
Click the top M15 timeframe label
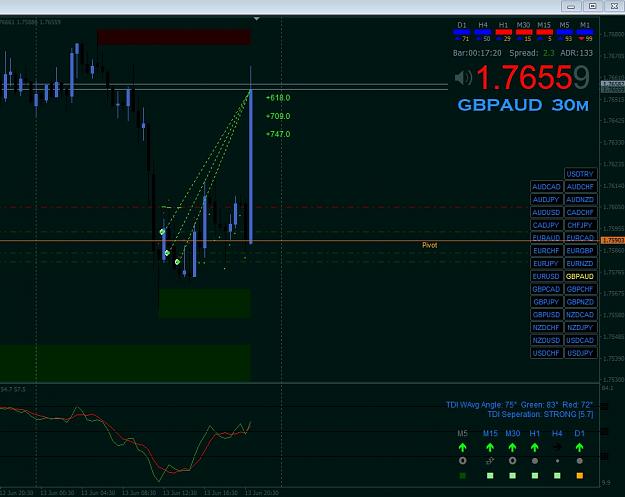point(544,25)
